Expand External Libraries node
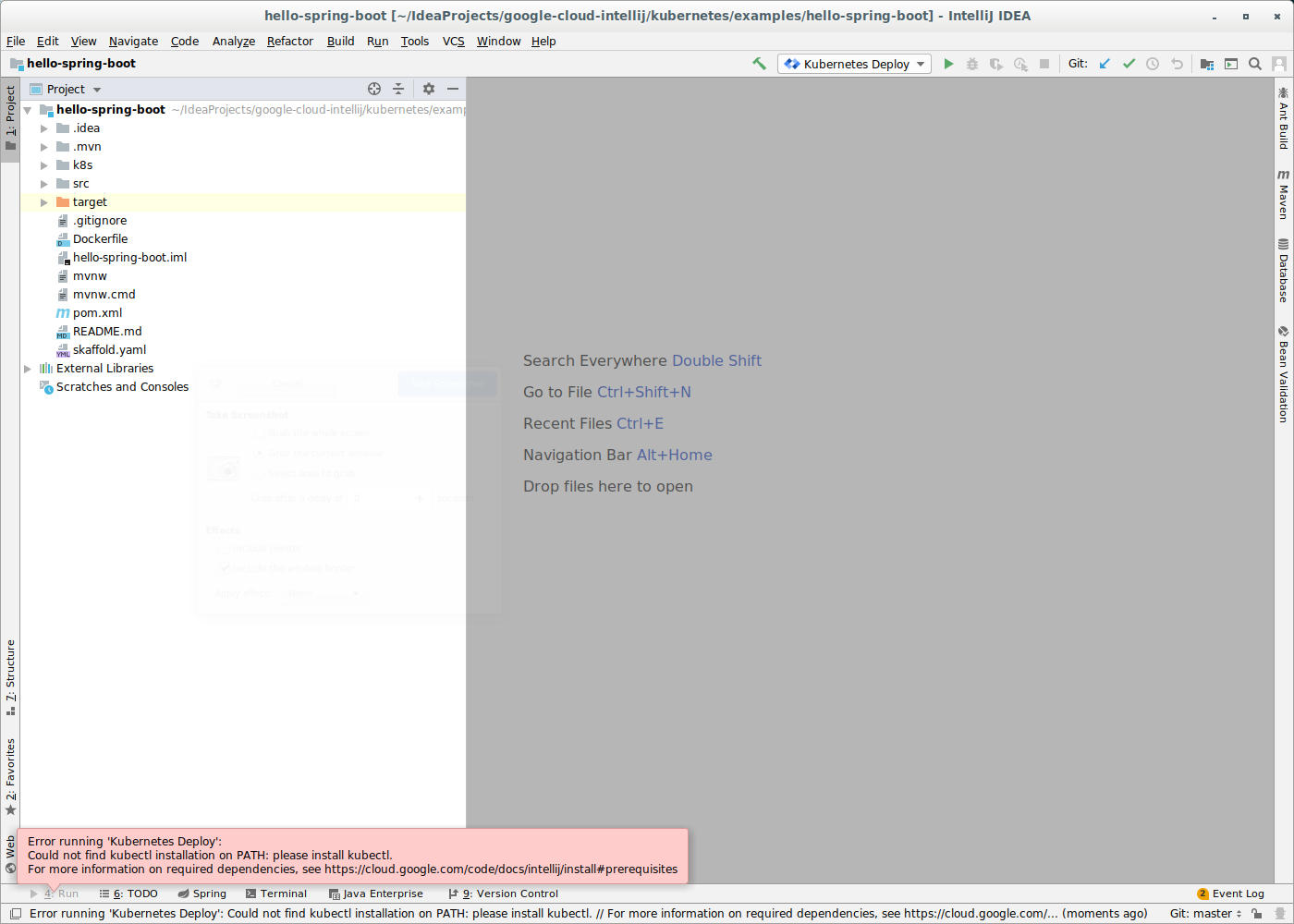 coord(27,368)
